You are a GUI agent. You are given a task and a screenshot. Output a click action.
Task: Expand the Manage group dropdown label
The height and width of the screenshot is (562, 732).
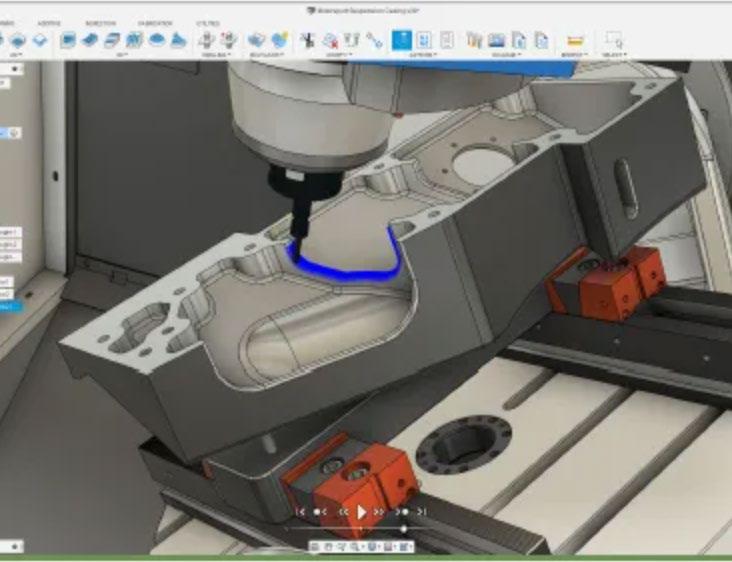[x=507, y=55]
